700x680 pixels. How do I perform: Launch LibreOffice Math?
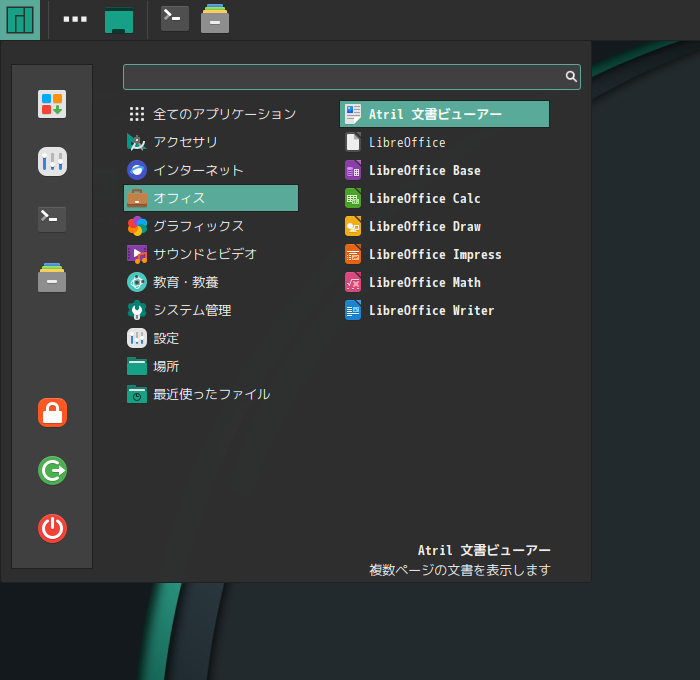pos(445,282)
